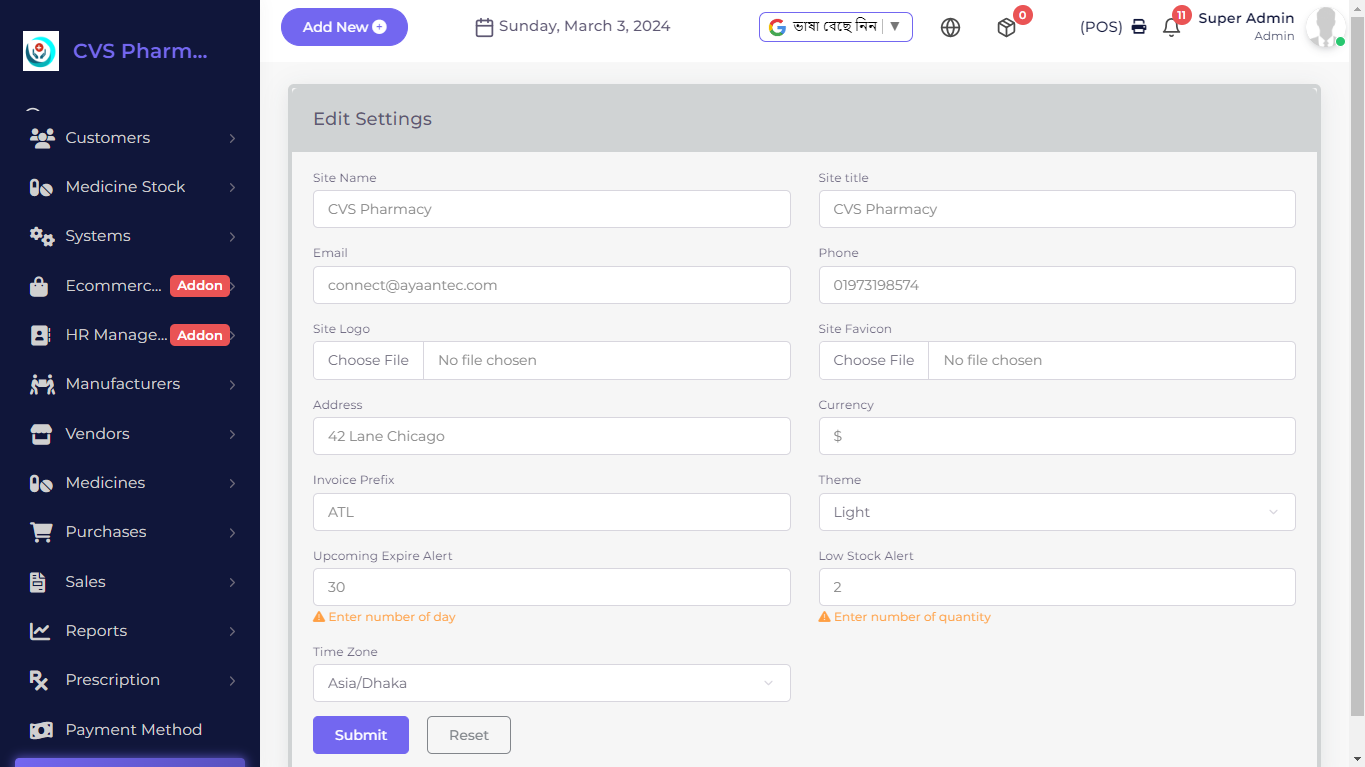Click the globe icon in top bar
The image size is (1365, 767).
[x=950, y=28]
